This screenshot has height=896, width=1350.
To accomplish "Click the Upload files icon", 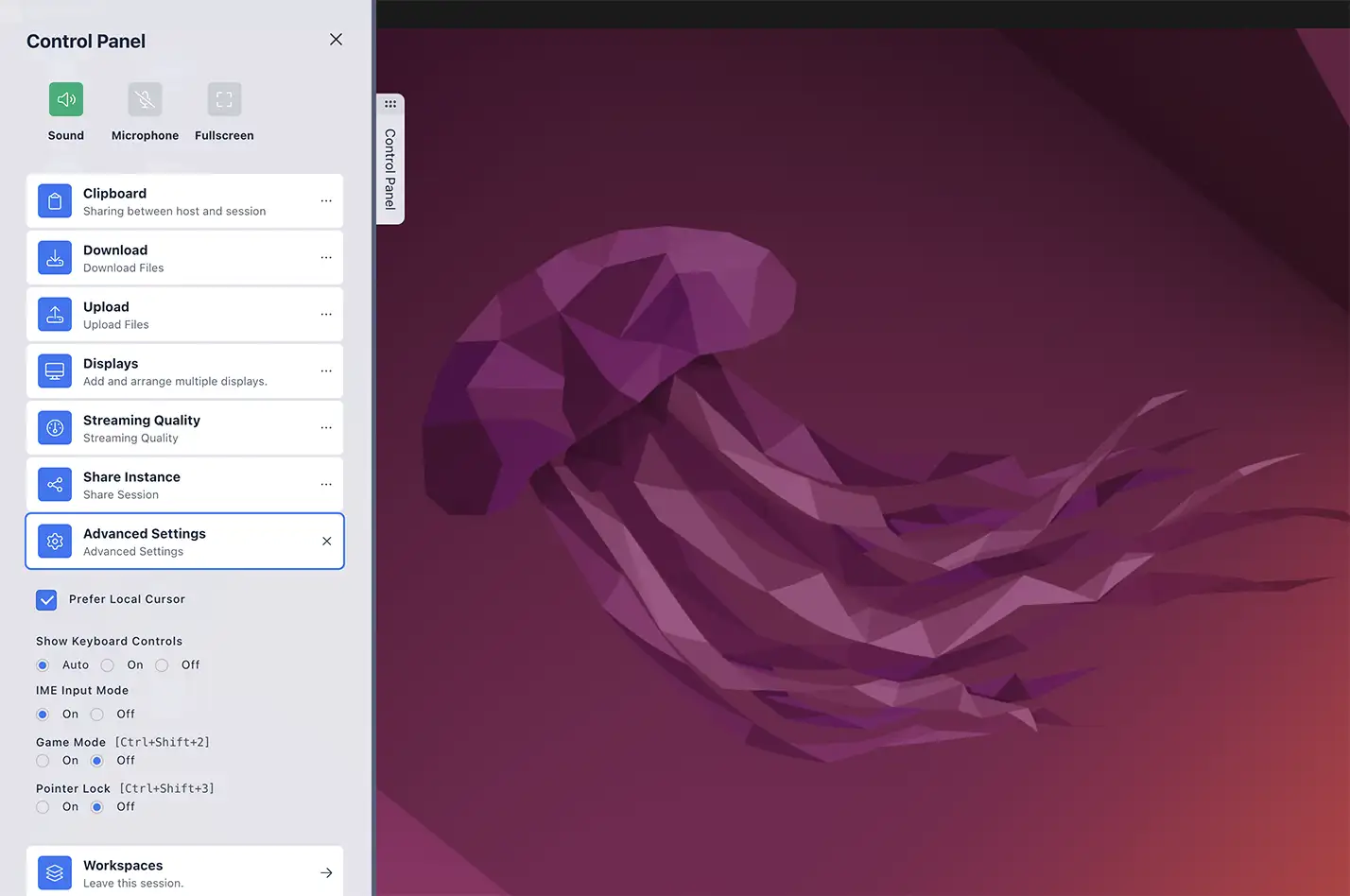I will pyautogui.click(x=54, y=314).
